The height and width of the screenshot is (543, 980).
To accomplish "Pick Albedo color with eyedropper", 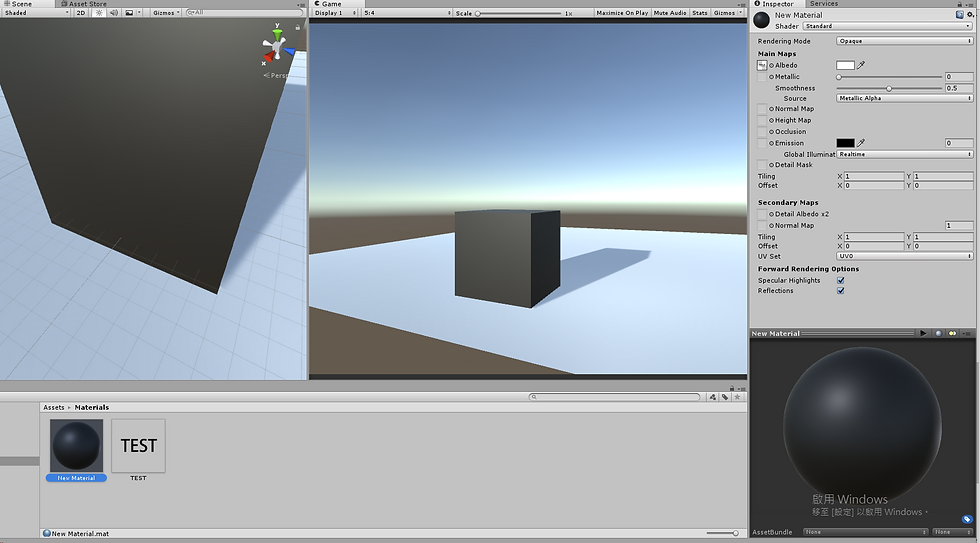I will [861, 65].
